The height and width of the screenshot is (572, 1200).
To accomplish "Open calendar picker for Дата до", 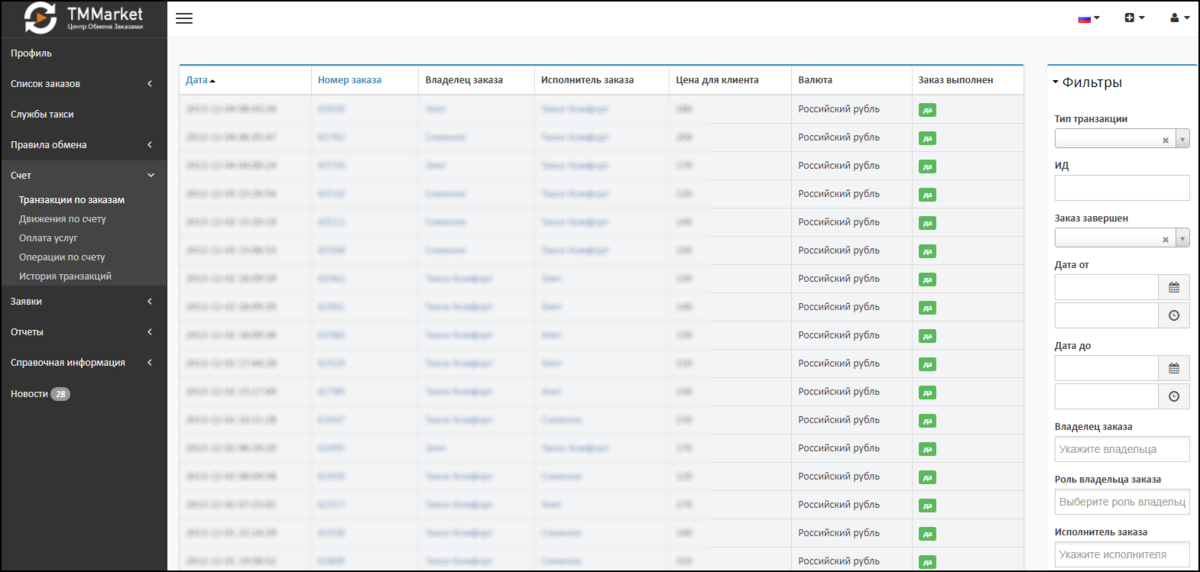I will 1174,368.
